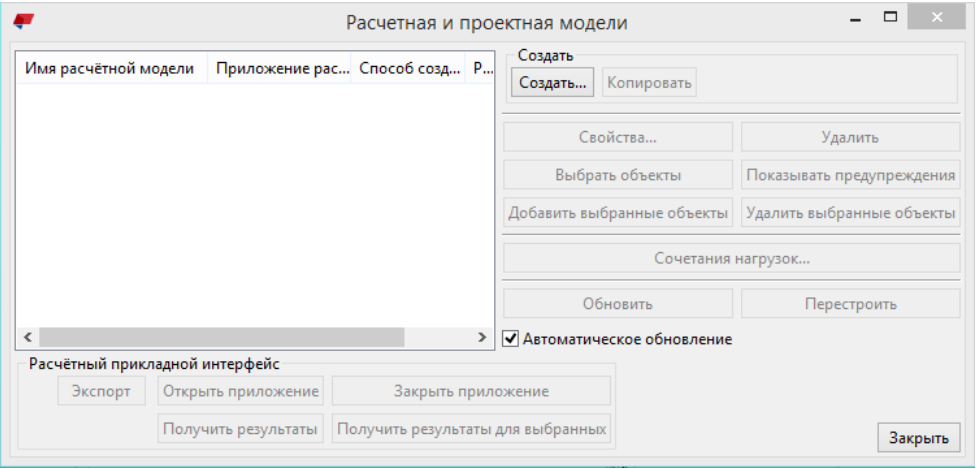Click the Перестроить button

click(850, 304)
